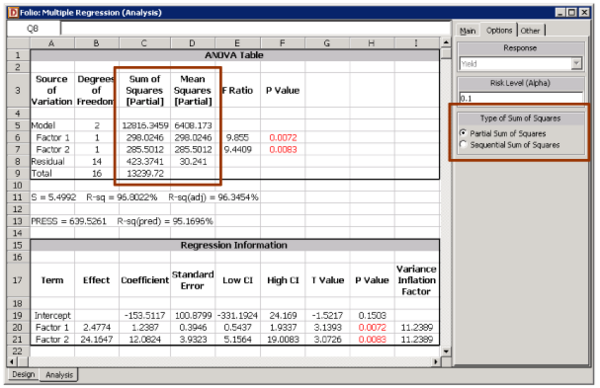
Task: Click the vertical scrollbar up arrow
Action: pyautogui.click(x=446, y=42)
